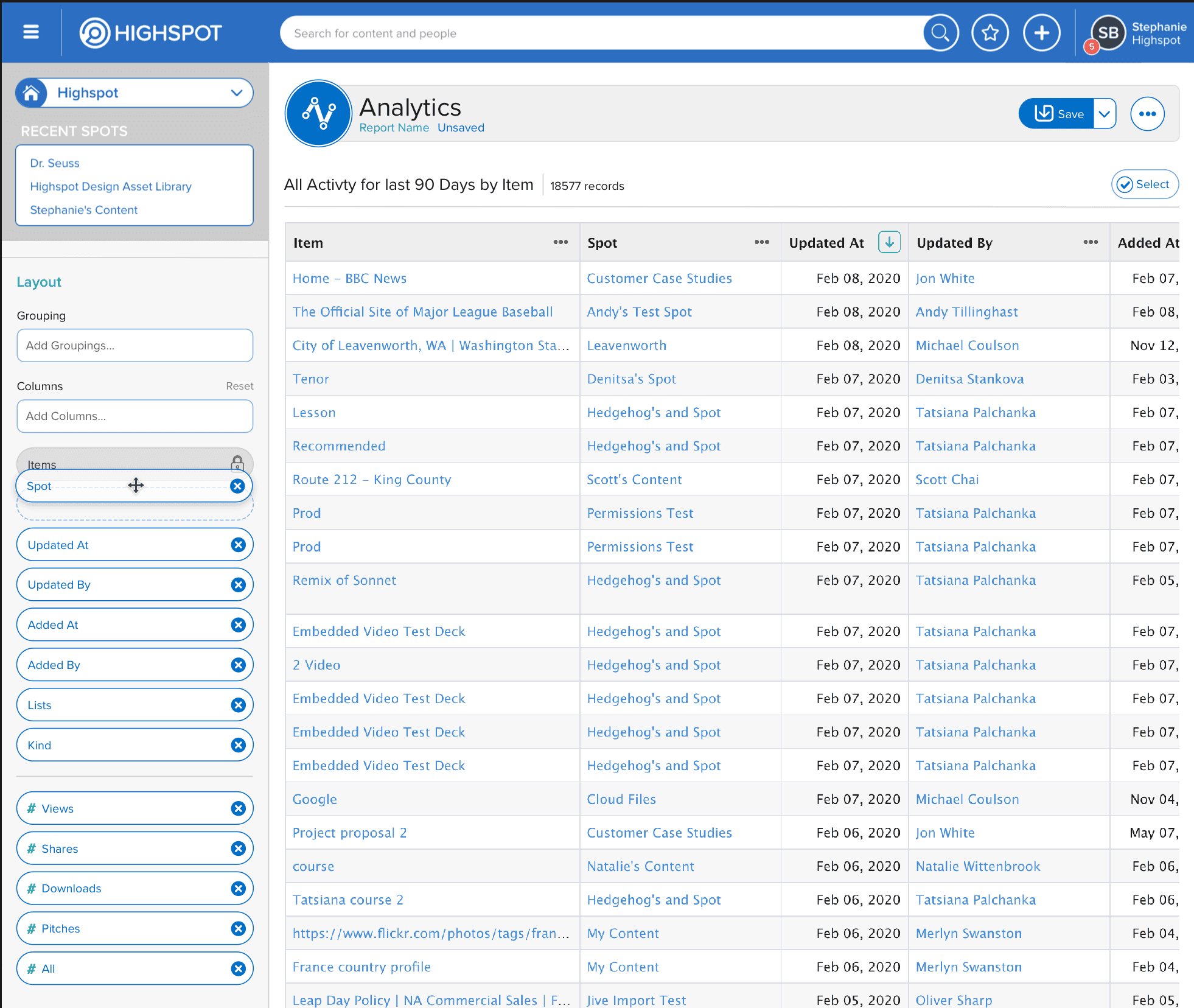Open the Cloud Files spot link
Screen dimensions: 1194x1008
click(x=621, y=799)
